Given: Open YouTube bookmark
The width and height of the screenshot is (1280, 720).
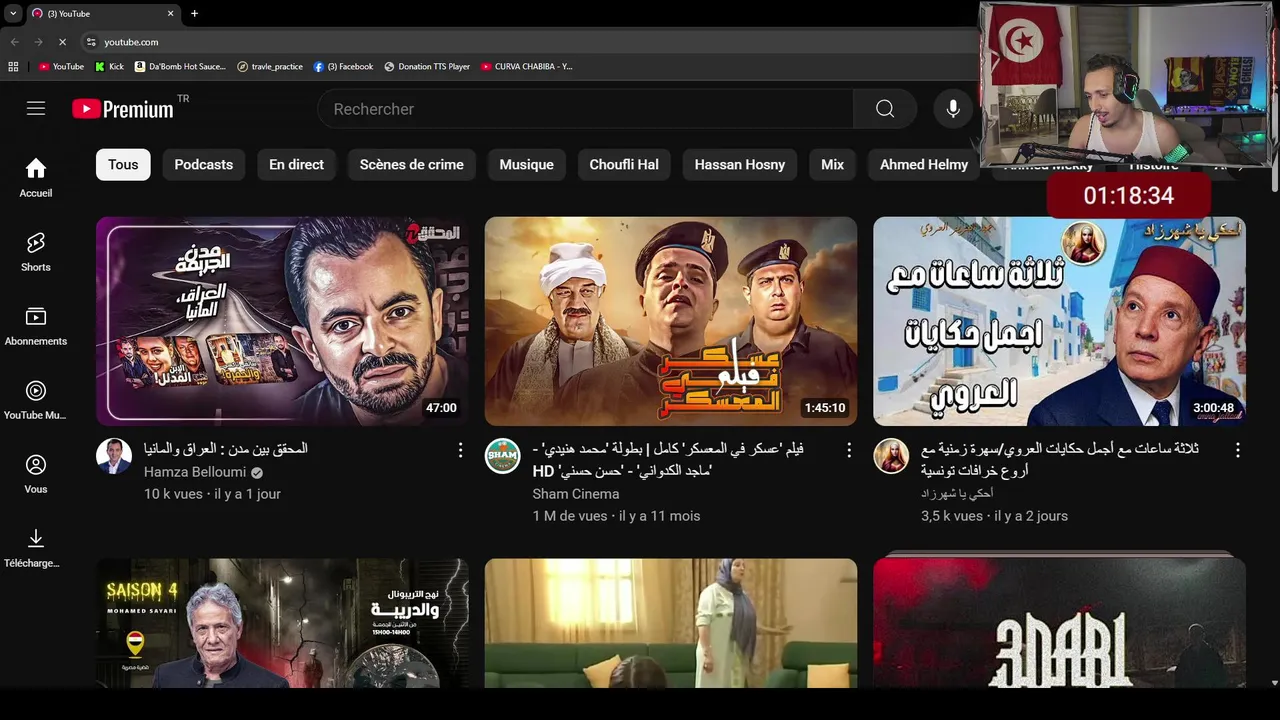Looking at the screenshot, I should [61, 67].
